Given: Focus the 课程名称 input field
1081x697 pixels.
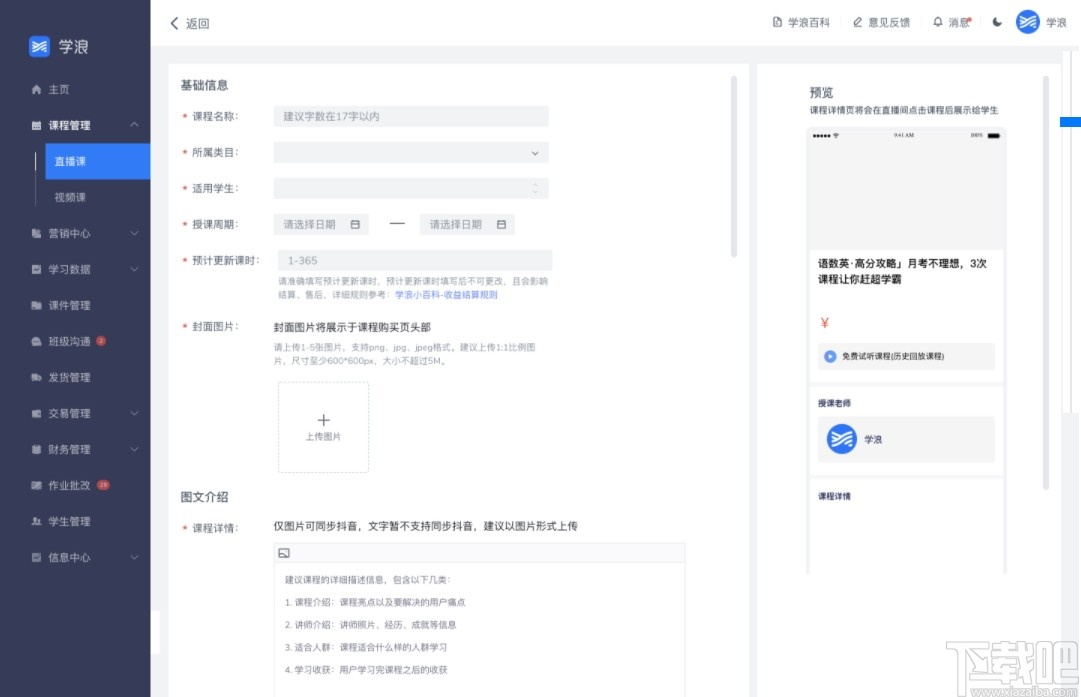Looking at the screenshot, I should click(411, 117).
